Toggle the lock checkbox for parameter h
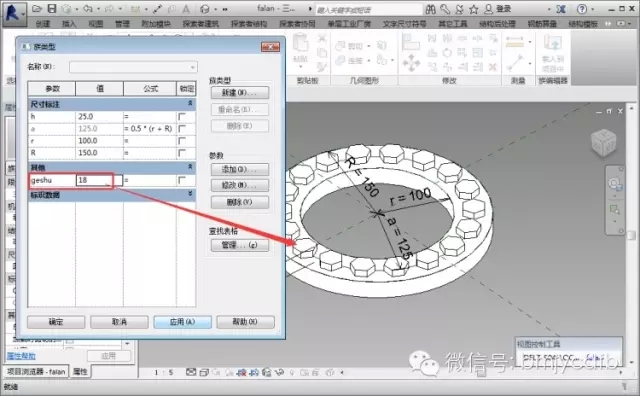 click(x=182, y=117)
